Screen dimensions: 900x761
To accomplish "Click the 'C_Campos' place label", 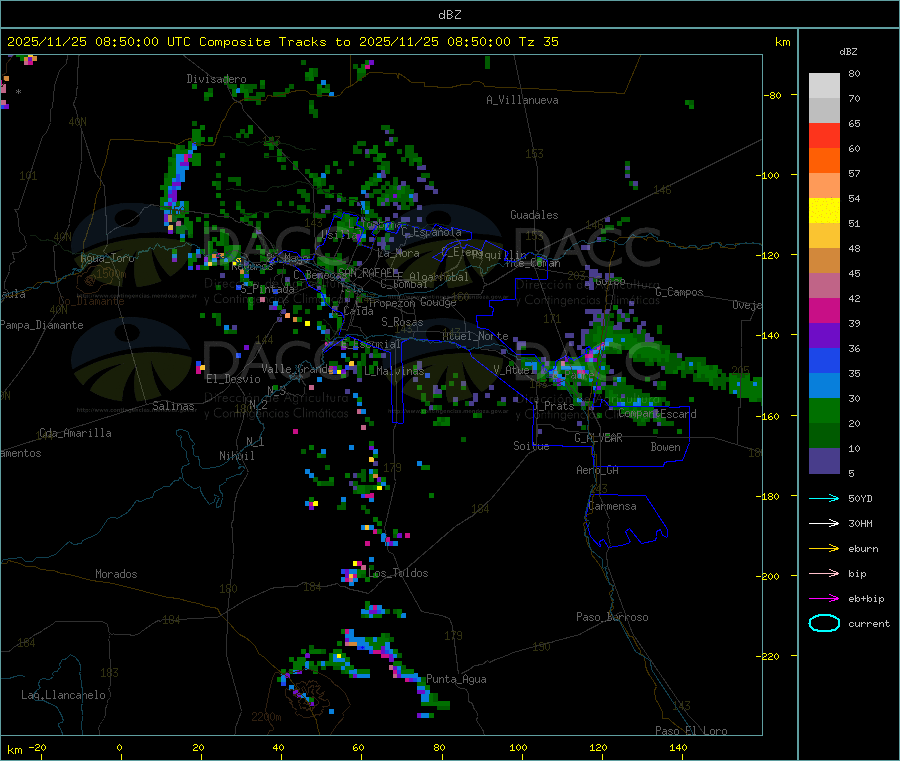I will pyautogui.click(x=679, y=292).
